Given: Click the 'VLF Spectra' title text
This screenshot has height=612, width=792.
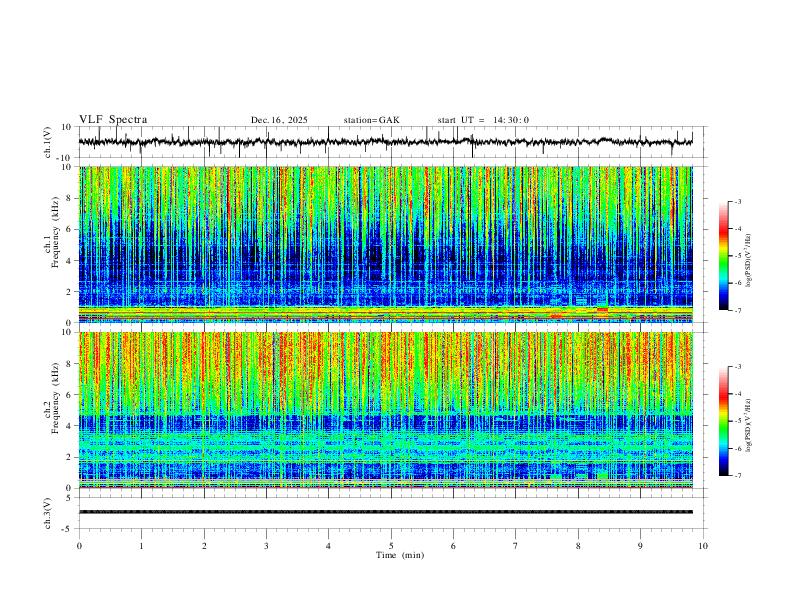Looking at the screenshot, I should [x=113, y=120].
